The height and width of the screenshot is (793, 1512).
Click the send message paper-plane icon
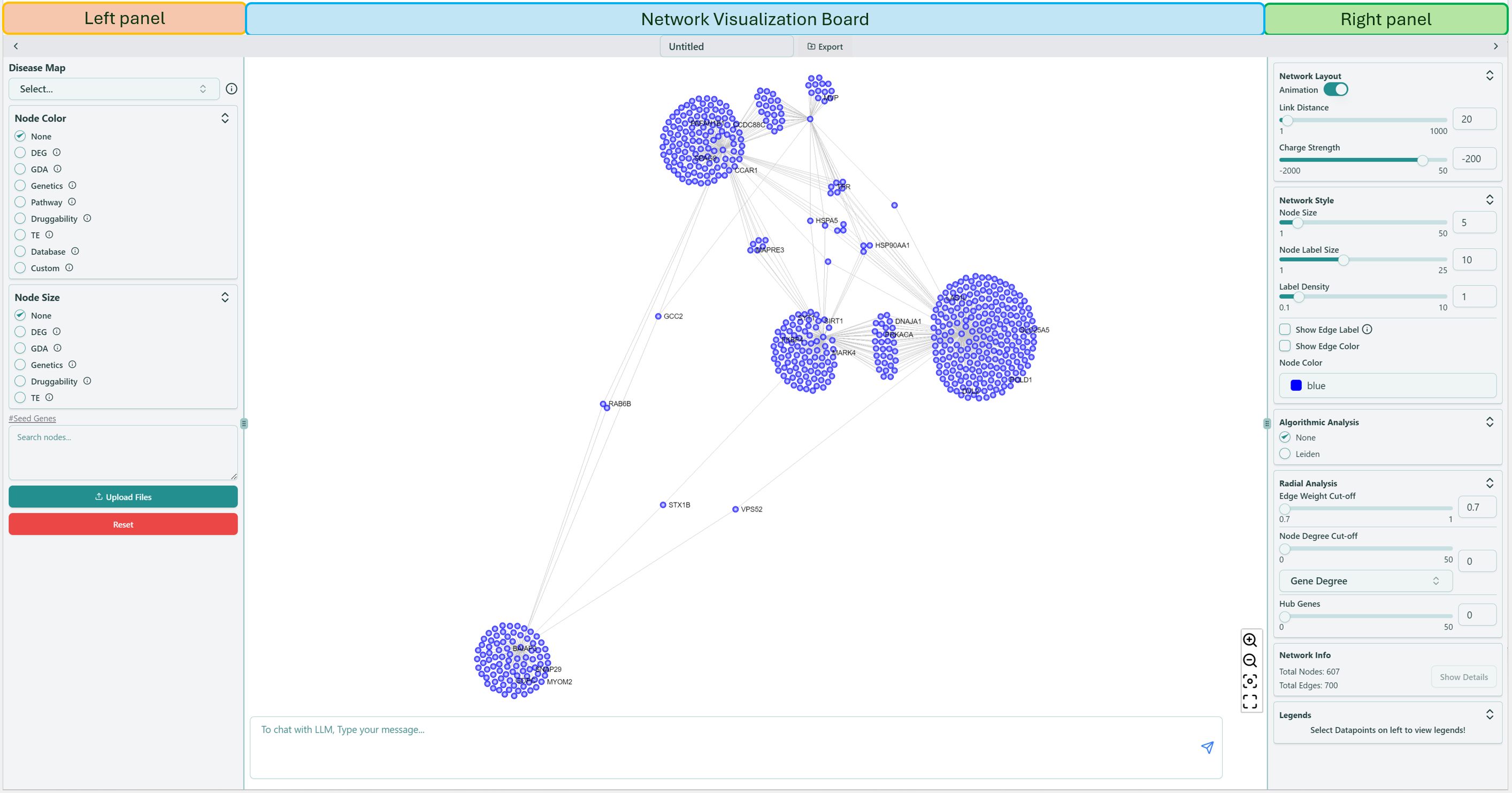click(x=1207, y=747)
